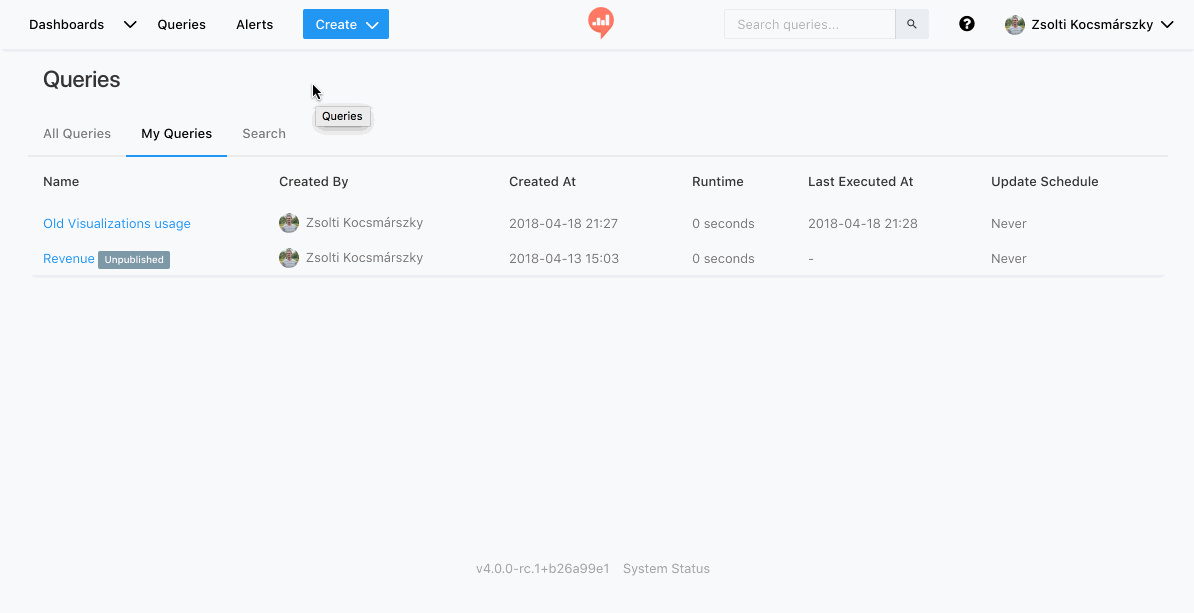Expand the Zsolti Kocsmárszky user menu
The height and width of the screenshot is (613, 1194).
(1091, 25)
